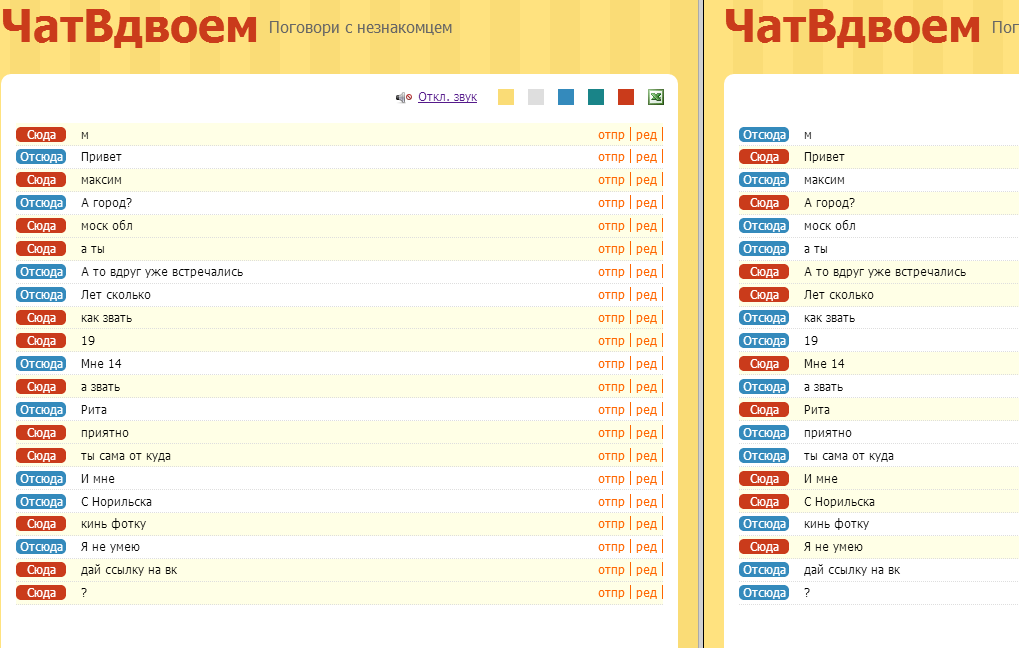Viewport: 1019px width, 648px height.
Task: Click 'ред' on the 'С Норильска' row
Action: [646, 502]
